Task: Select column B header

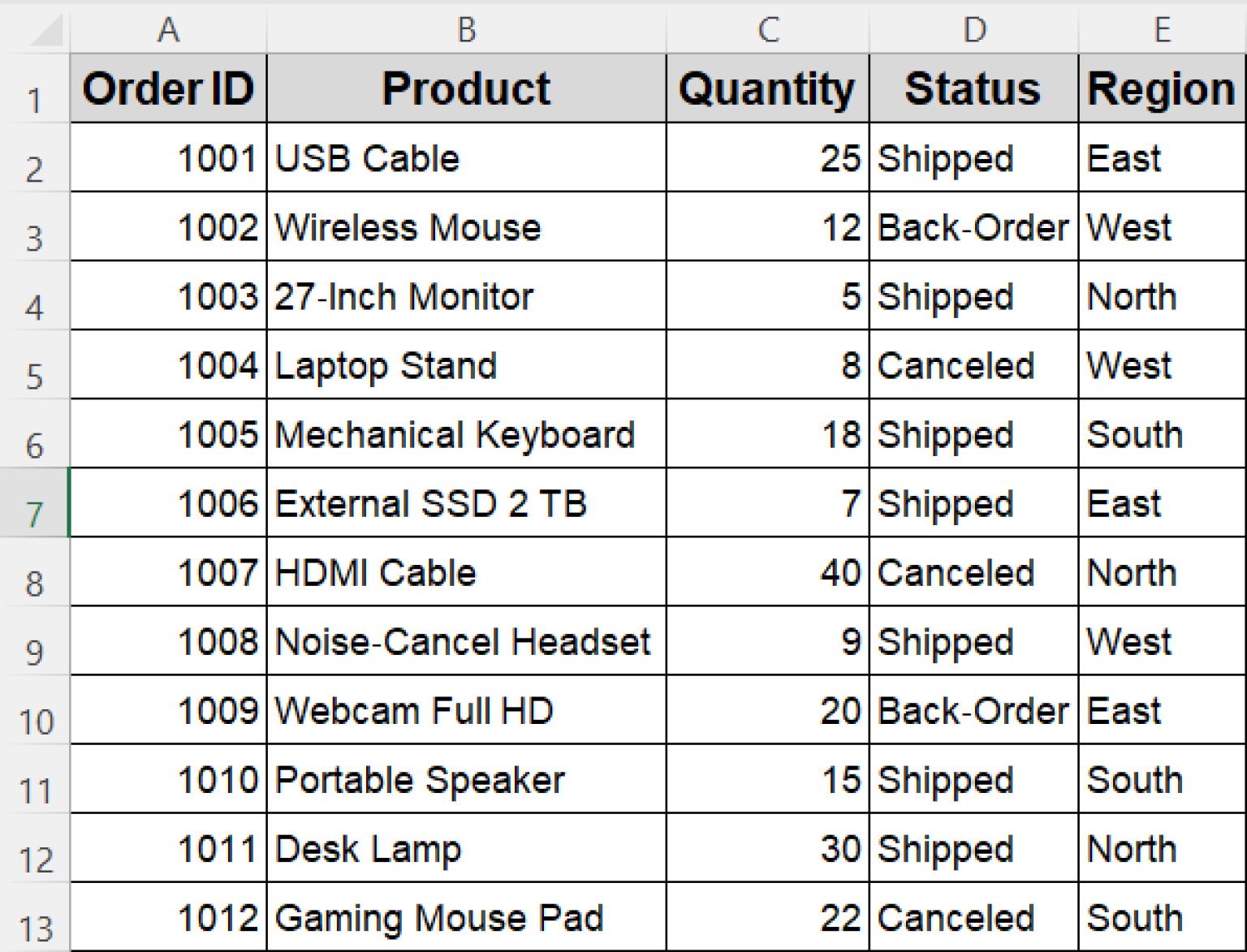Action: [466, 30]
